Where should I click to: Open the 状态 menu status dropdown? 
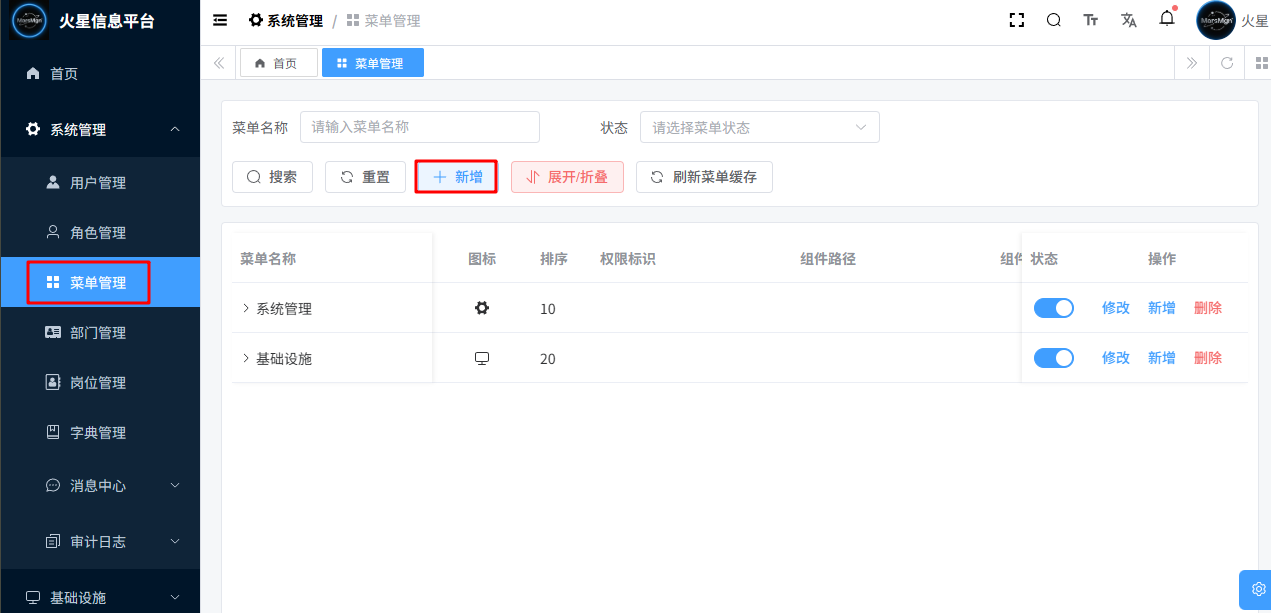pyautogui.click(x=759, y=127)
